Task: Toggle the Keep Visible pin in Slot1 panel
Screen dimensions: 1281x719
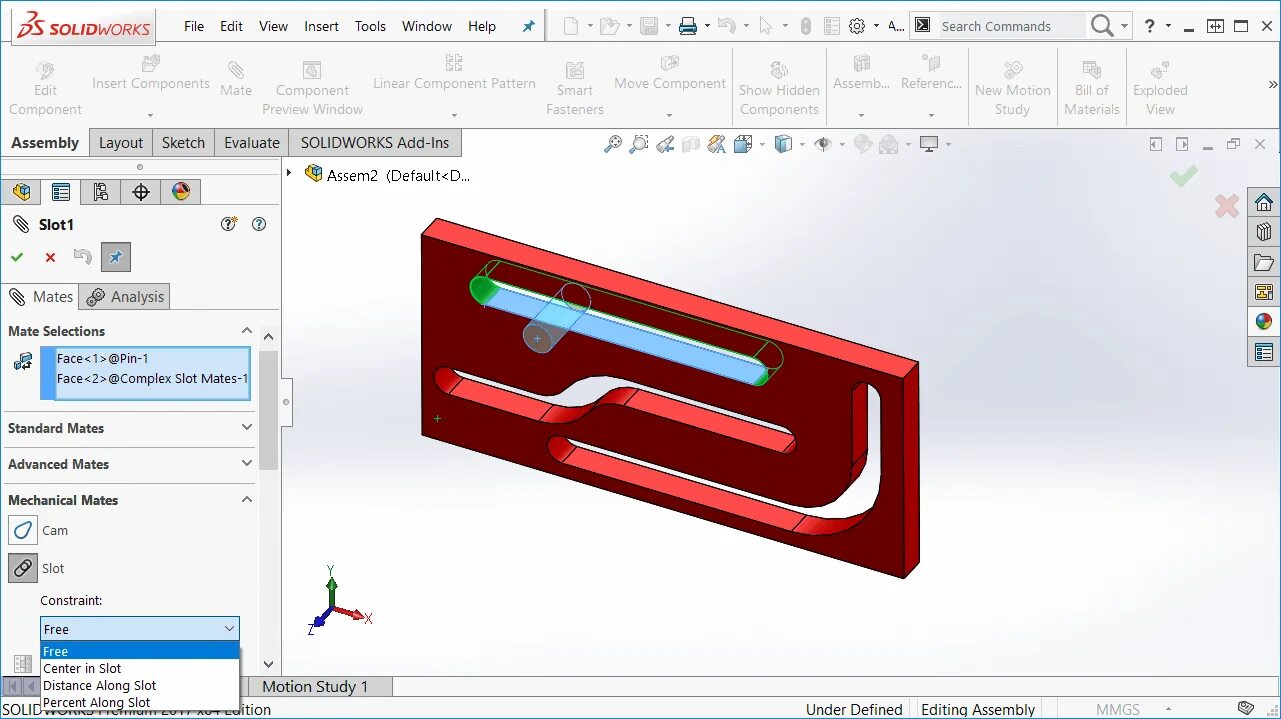Action: coord(115,257)
